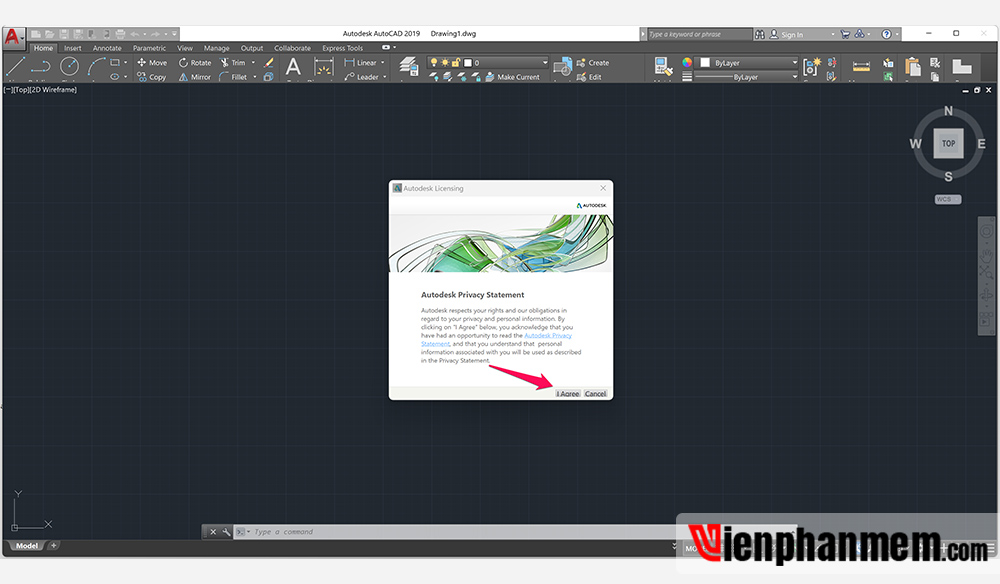This screenshot has height=584, width=1000.
Task: Click the Base view icon
Action: click(x=962, y=66)
